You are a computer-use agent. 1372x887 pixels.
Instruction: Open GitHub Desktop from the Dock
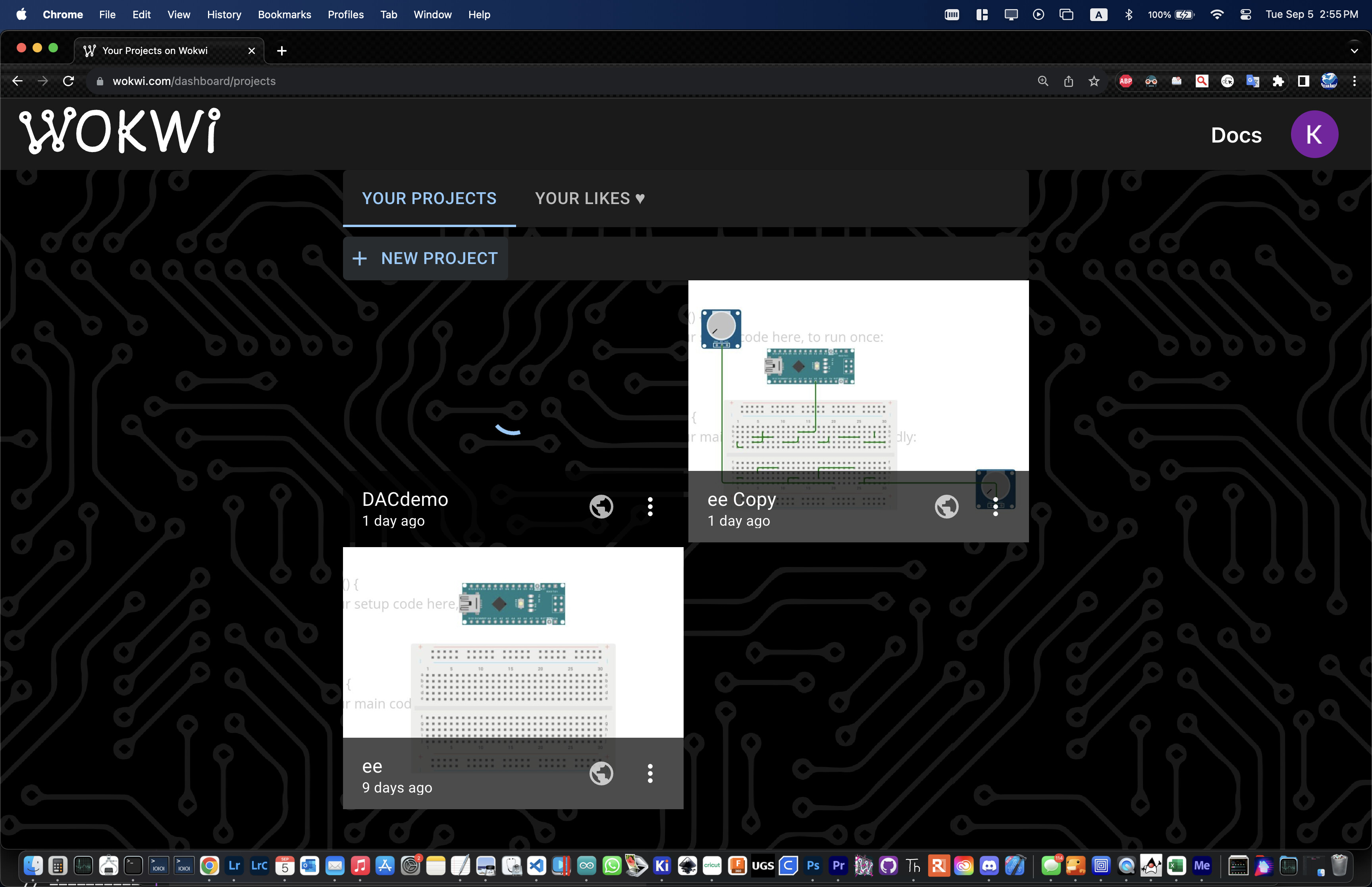point(888,865)
